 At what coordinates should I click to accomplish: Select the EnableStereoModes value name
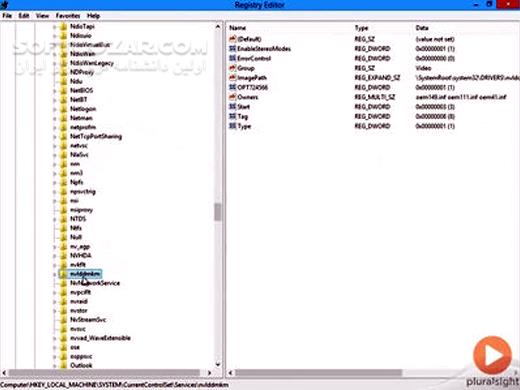tap(264, 49)
